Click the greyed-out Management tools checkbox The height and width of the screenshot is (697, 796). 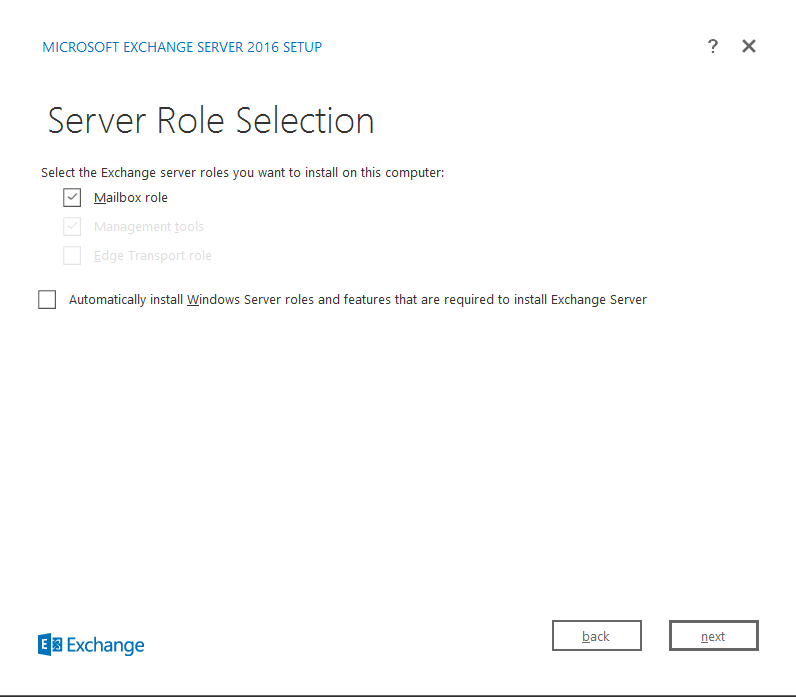coord(72,227)
